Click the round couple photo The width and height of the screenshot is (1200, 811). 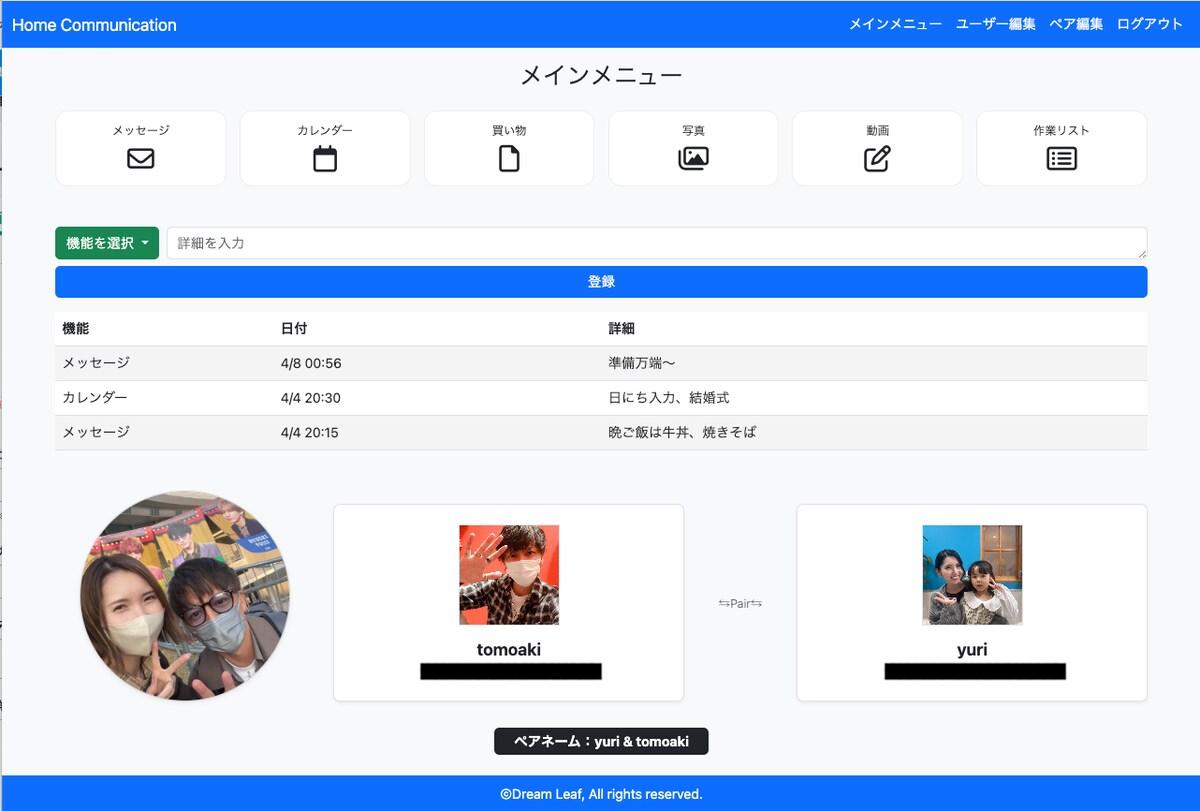[185, 595]
